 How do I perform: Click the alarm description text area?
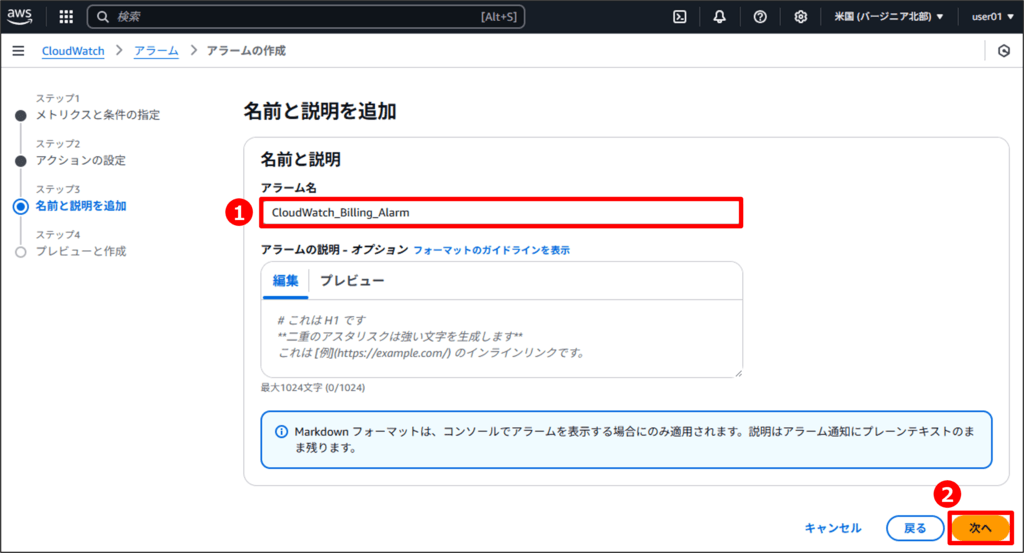point(502,338)
